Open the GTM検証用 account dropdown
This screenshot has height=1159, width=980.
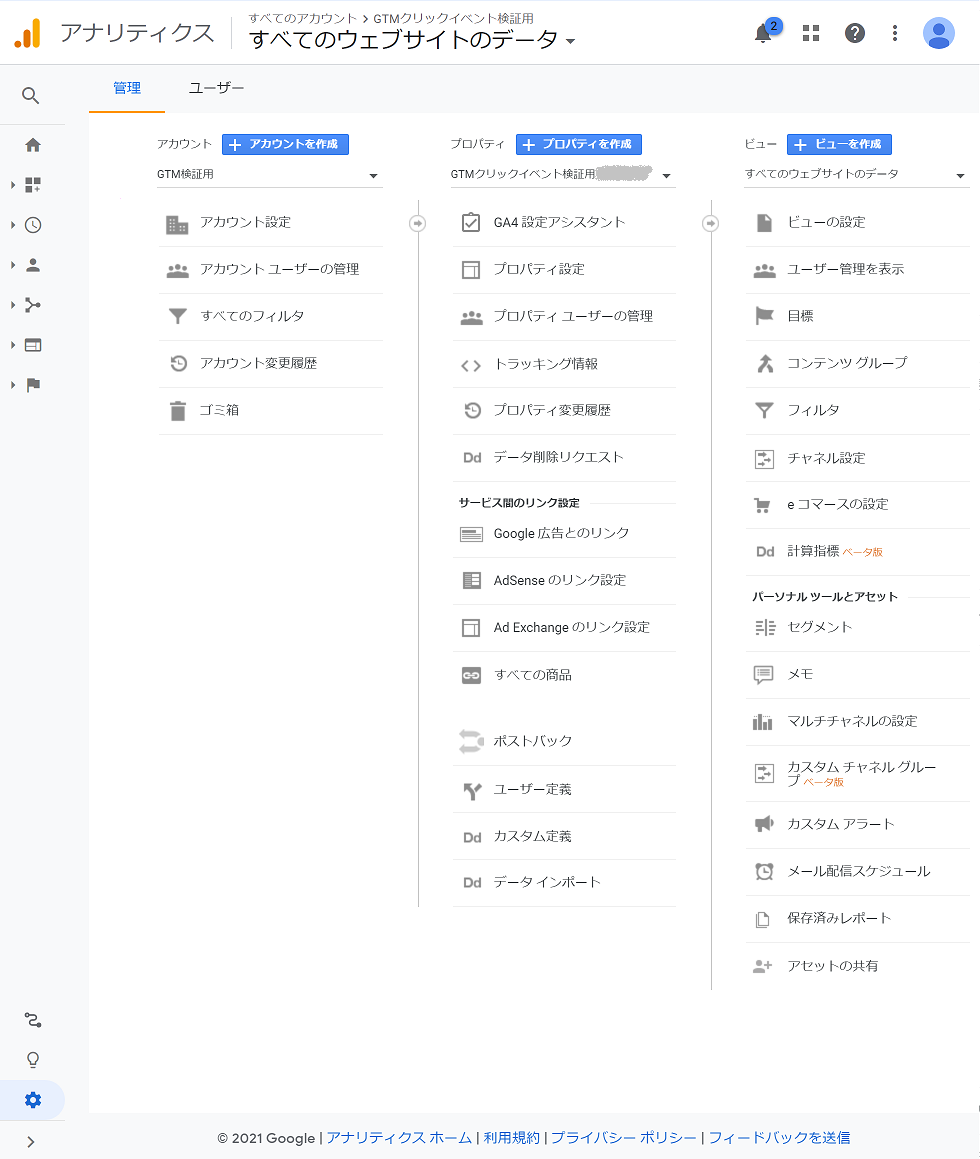(270, 174)
